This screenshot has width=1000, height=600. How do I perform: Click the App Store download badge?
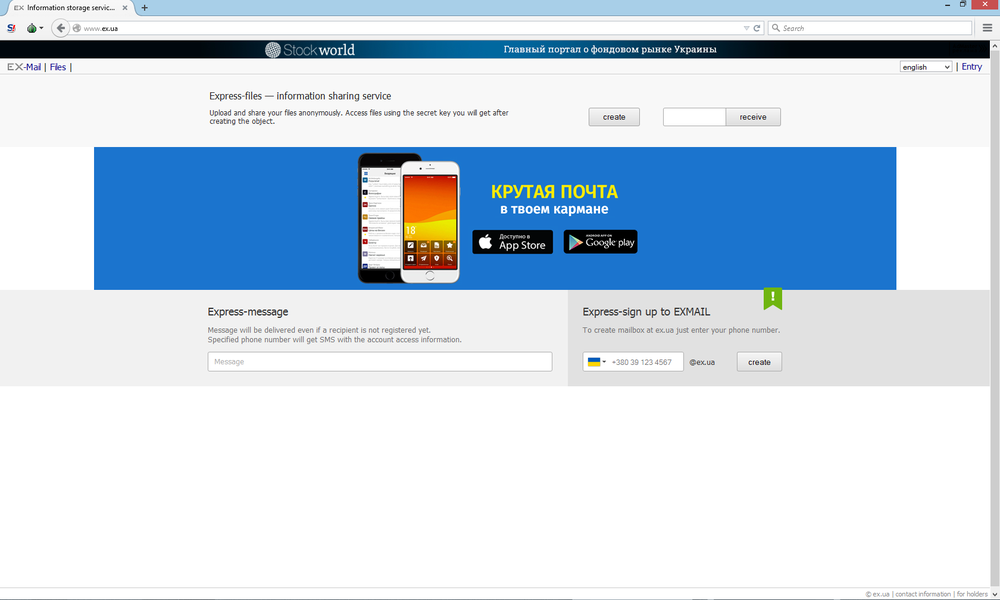(512, 242)
